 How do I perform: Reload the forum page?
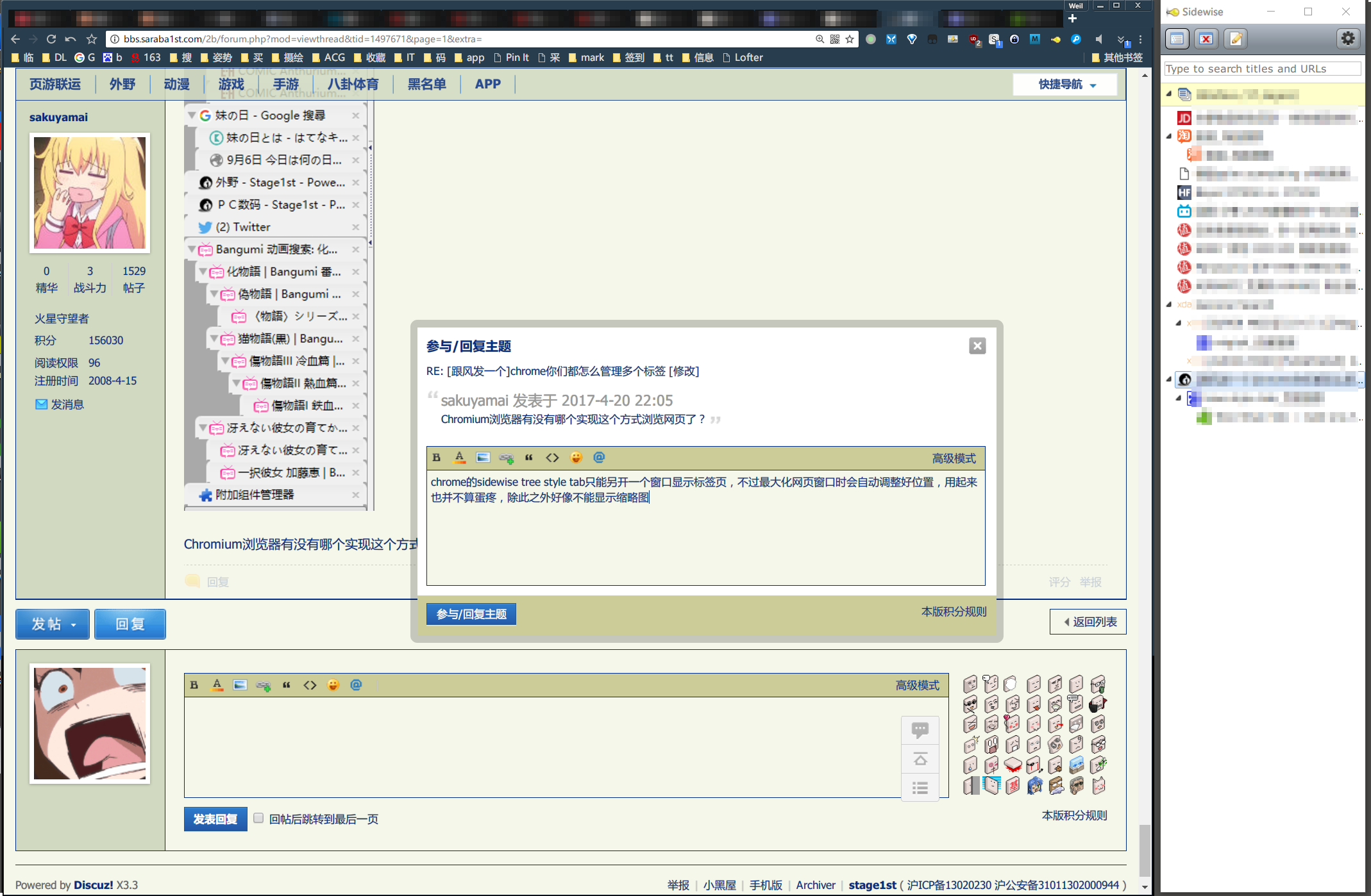click(x=51, y=39)
